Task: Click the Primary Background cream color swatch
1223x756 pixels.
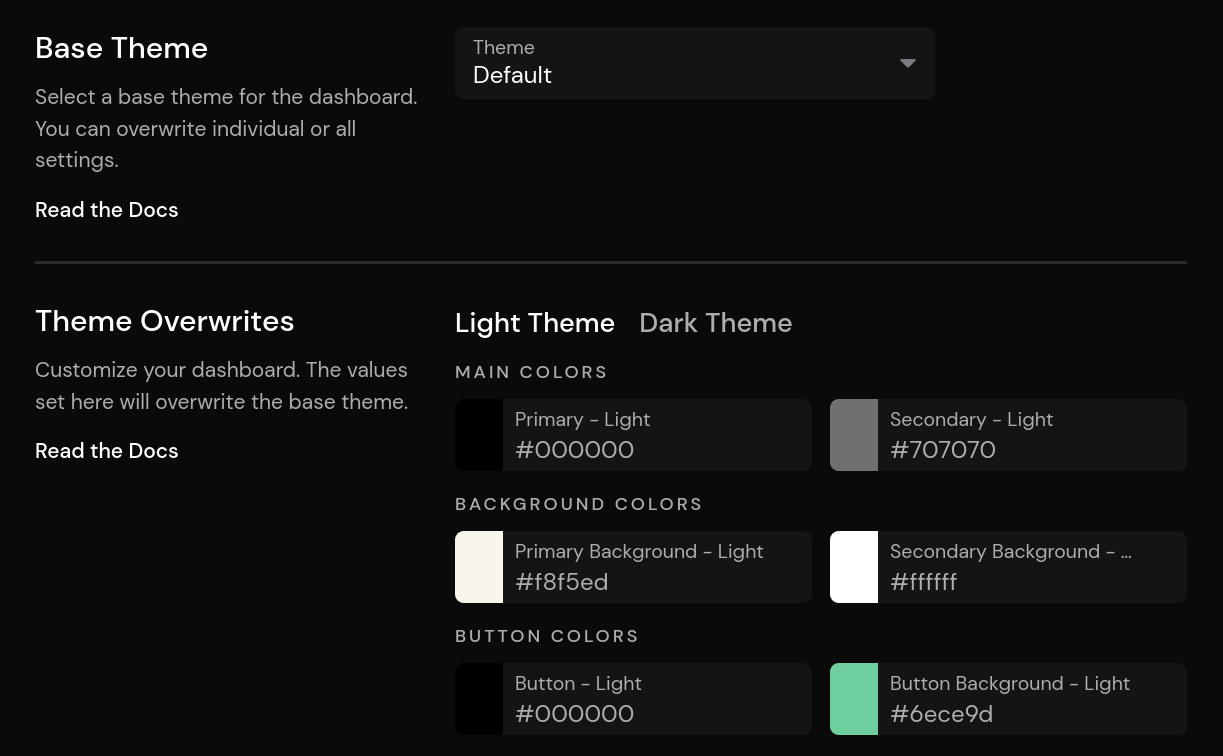Action: click(479, 567)
